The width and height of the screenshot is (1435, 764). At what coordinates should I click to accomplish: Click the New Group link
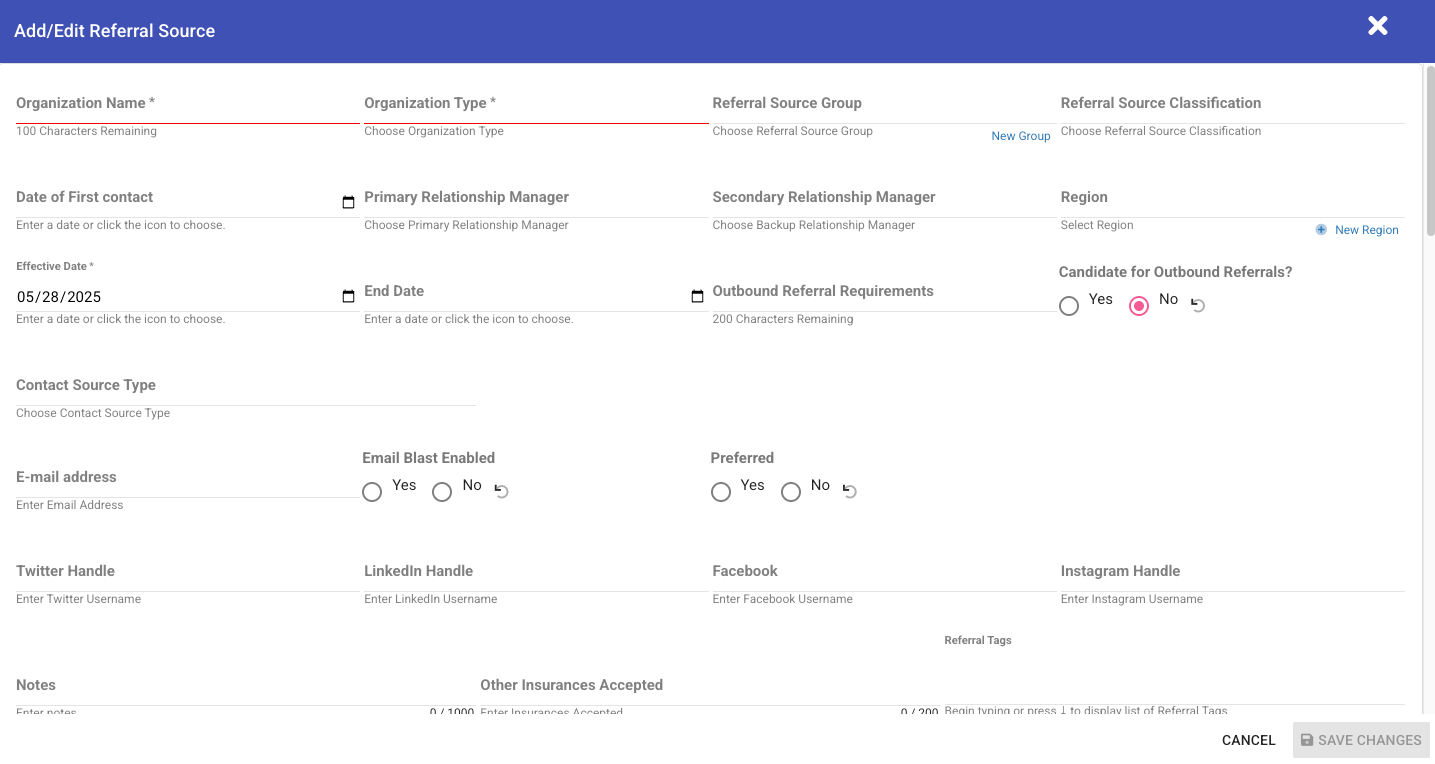point(1020,136)
